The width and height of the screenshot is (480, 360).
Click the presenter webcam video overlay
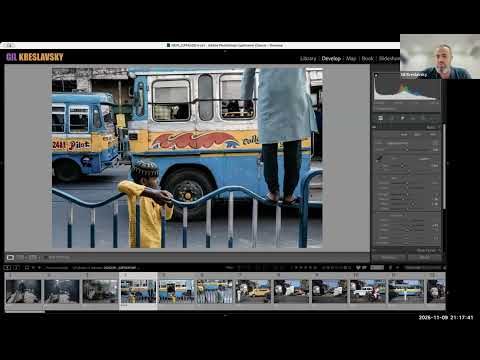click(x=440, y=56)
